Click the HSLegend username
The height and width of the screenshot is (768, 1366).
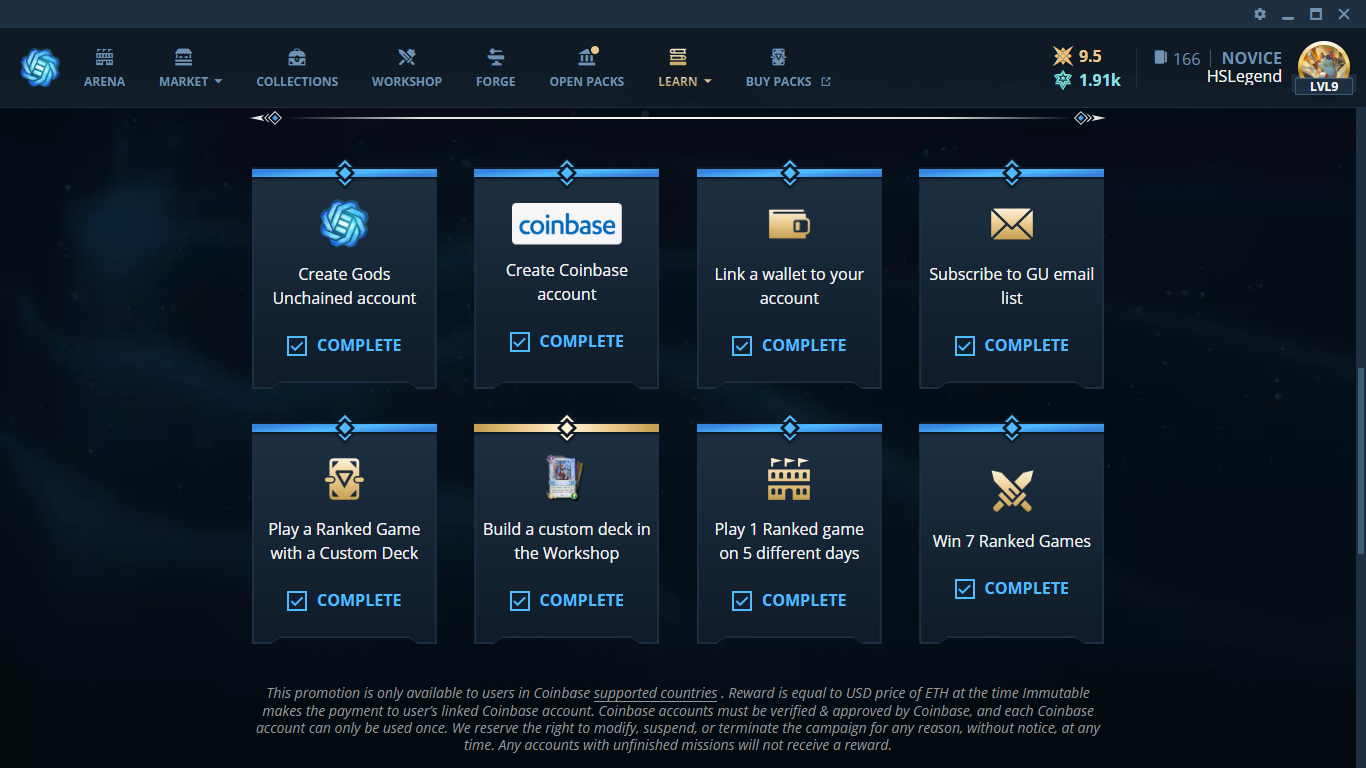[x=1244, y=77]
